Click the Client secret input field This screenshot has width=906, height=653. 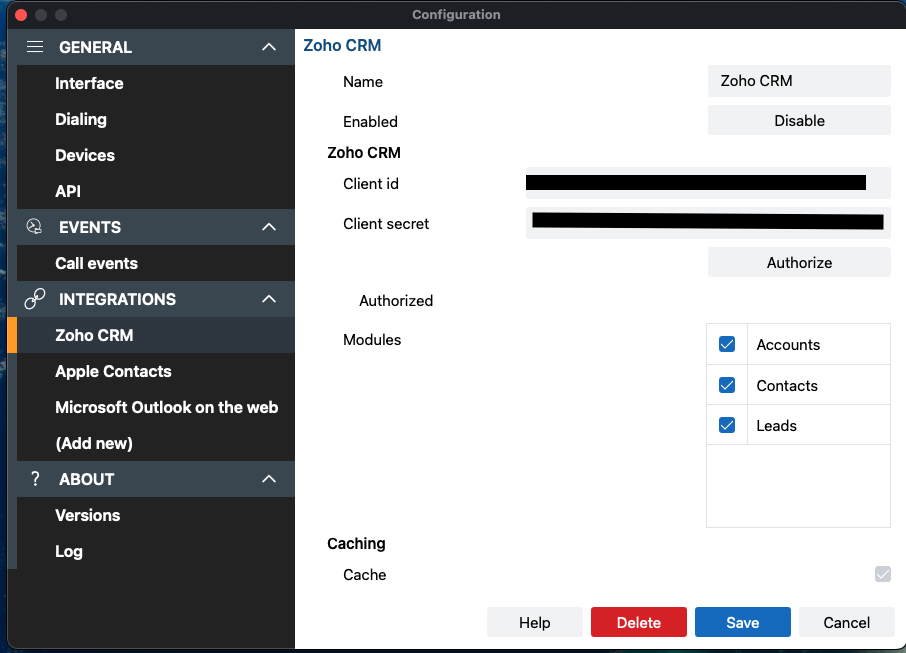click(708, 223)
